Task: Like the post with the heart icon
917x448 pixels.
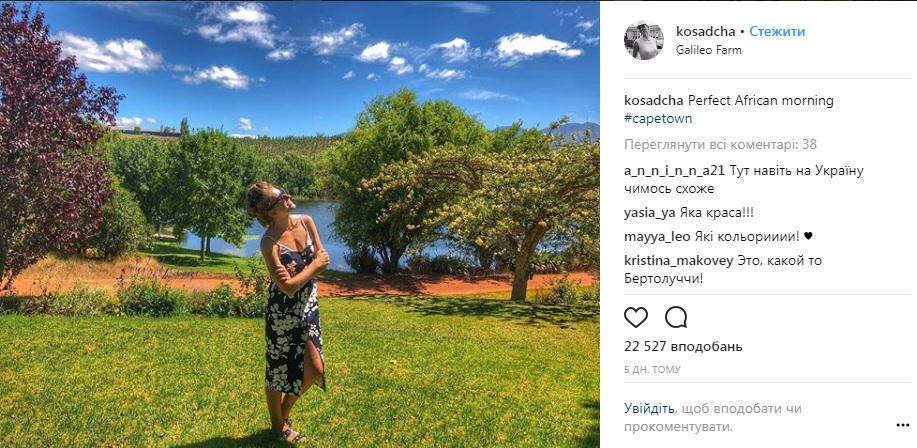Action: pos(636,317)
